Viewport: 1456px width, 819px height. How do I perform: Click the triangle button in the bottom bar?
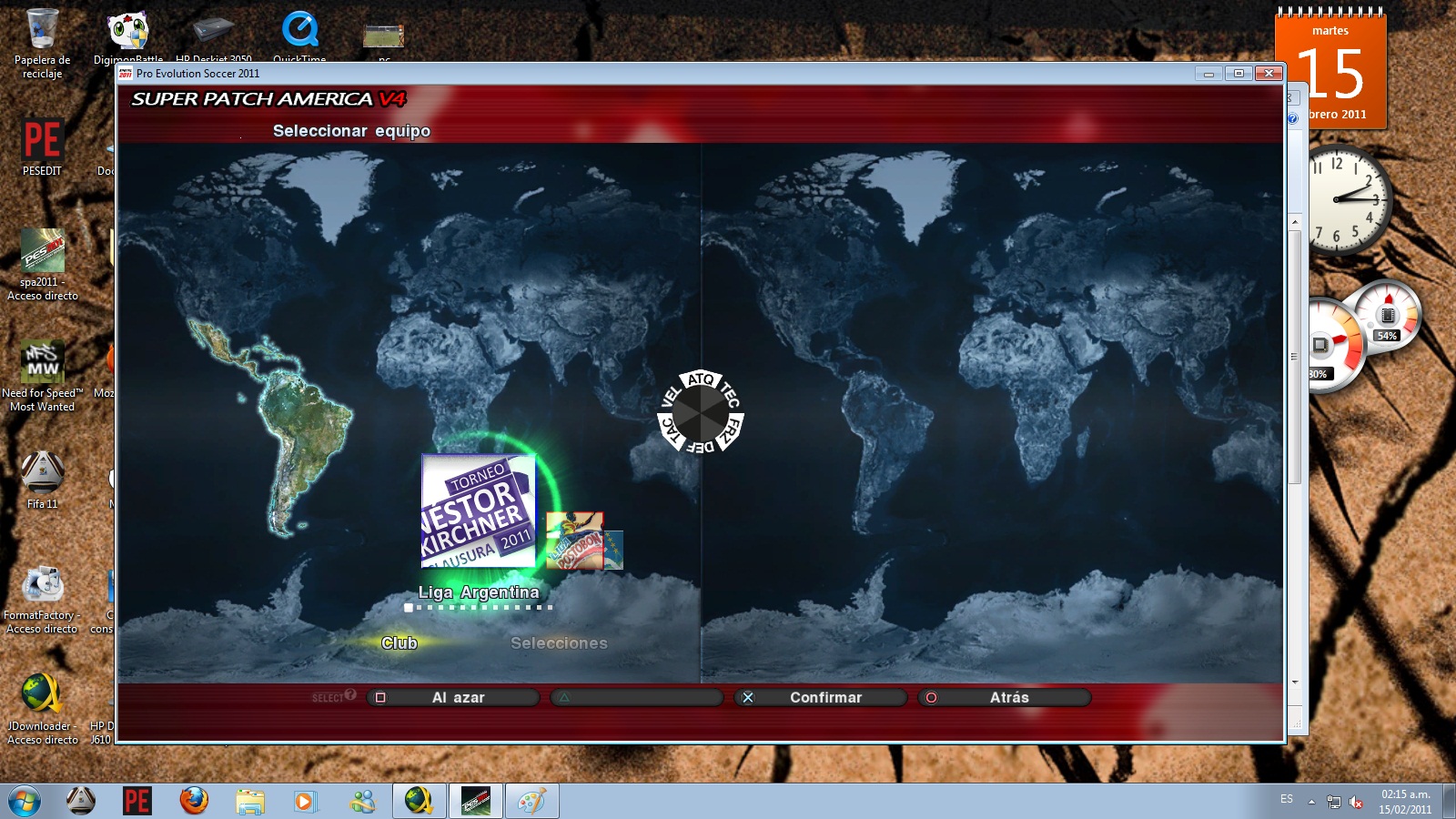pyautogui.click(x=637, y=698)
